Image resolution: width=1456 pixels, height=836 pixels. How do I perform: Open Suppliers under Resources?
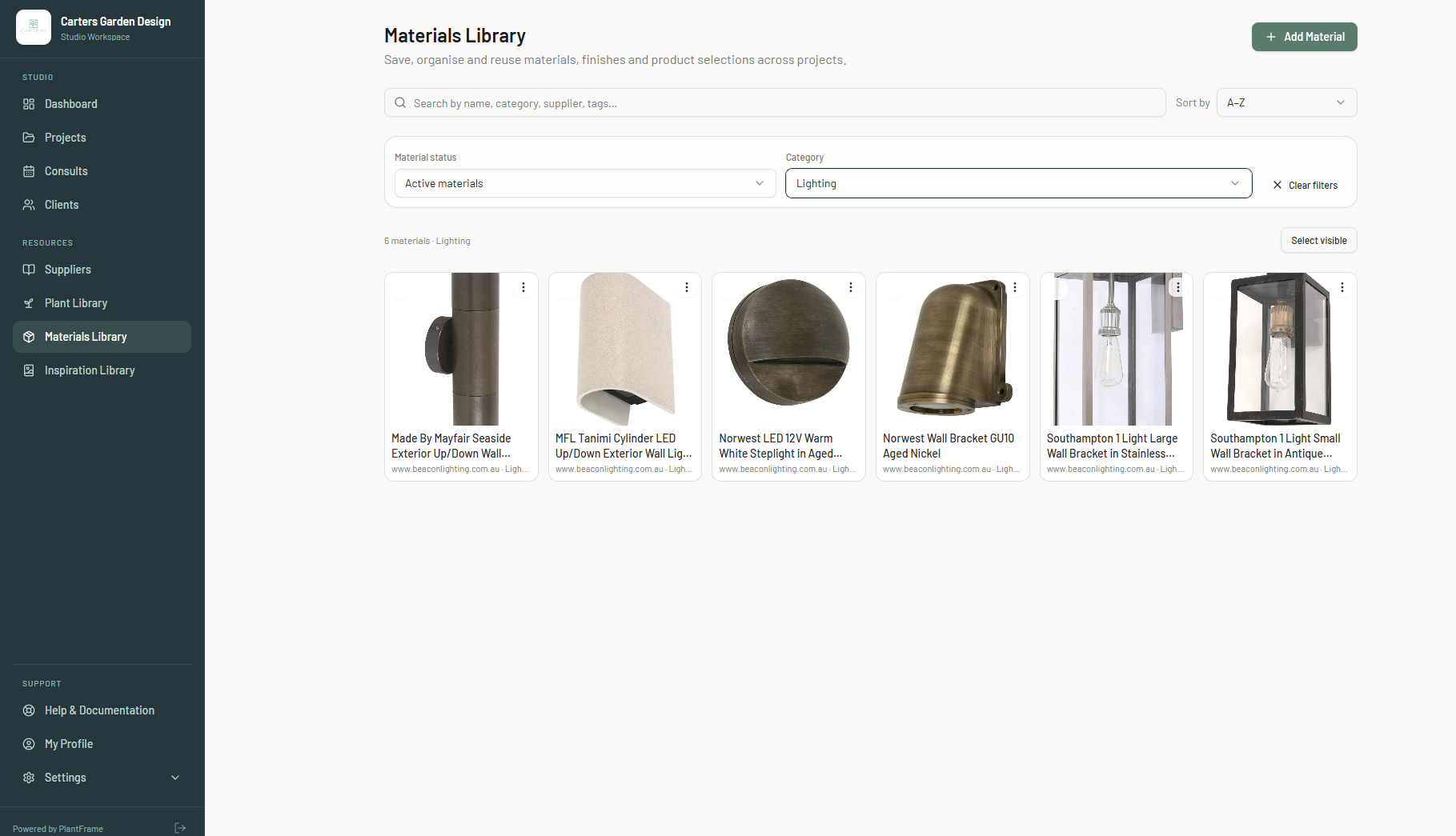pyautogui.click(x=102, y=270)
